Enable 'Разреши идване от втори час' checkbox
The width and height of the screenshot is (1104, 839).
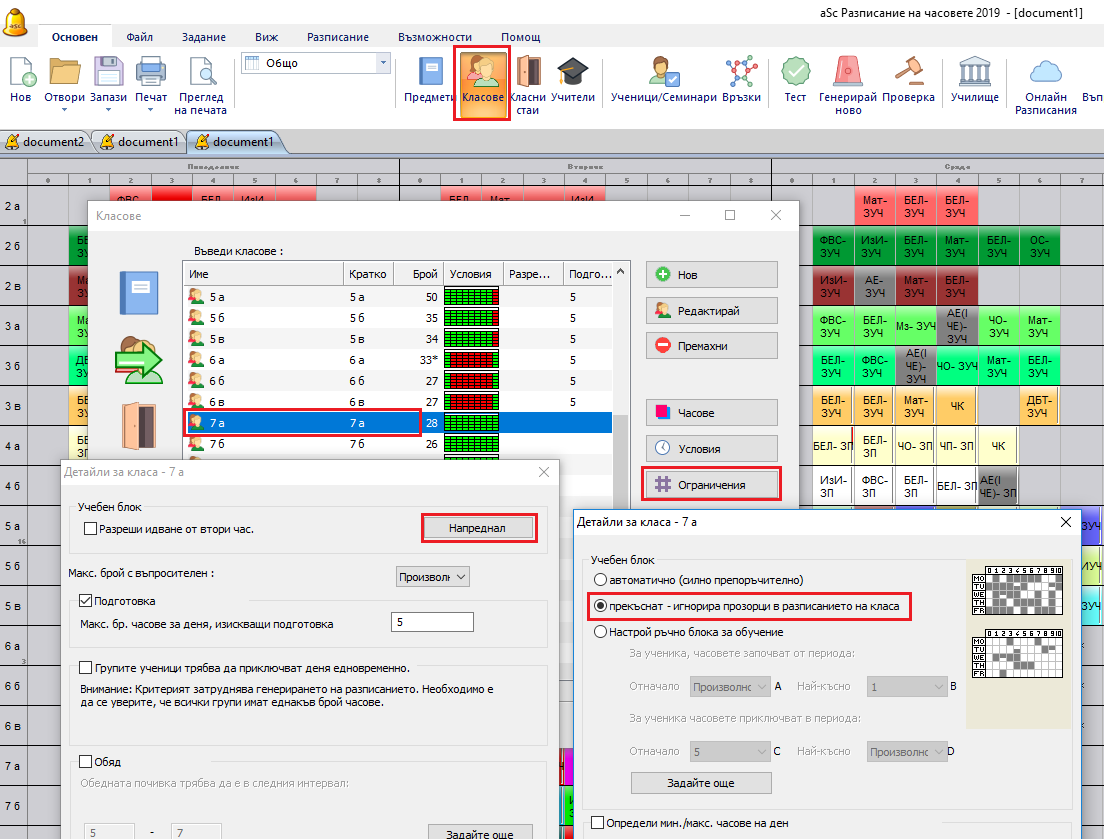click(91, 528)
